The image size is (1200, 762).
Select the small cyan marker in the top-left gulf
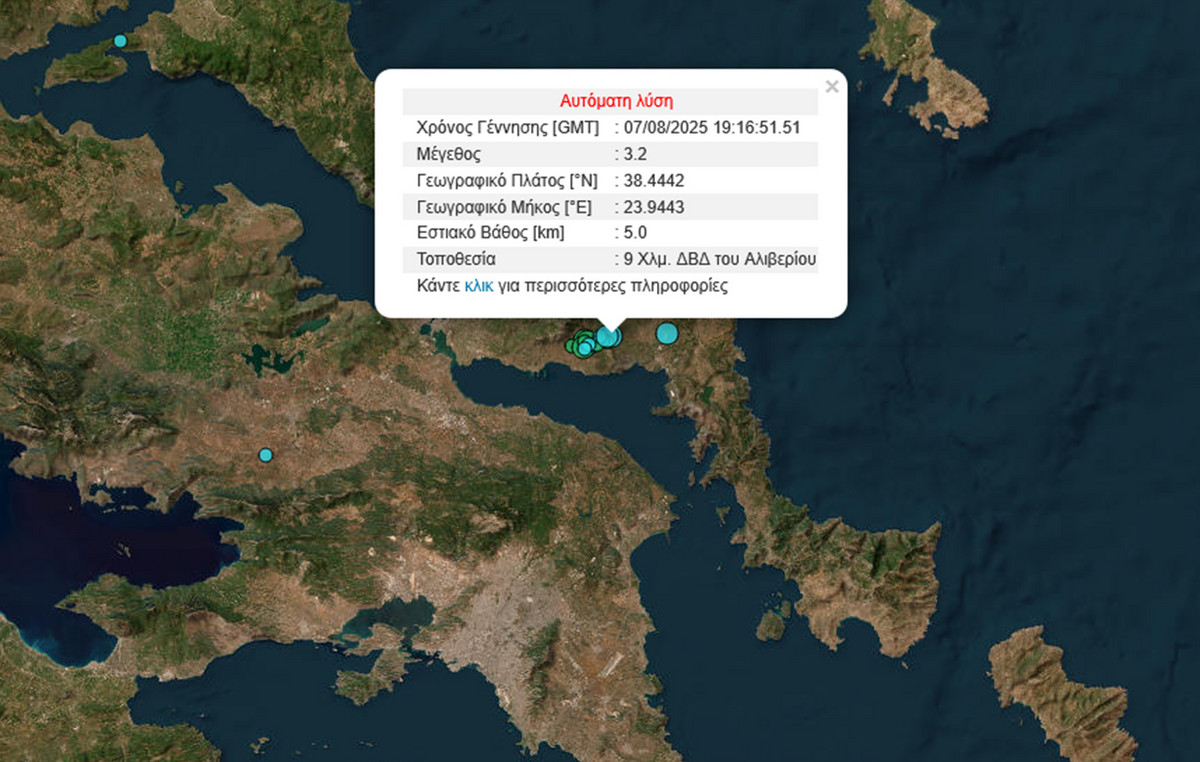click(x=120, y=41)
